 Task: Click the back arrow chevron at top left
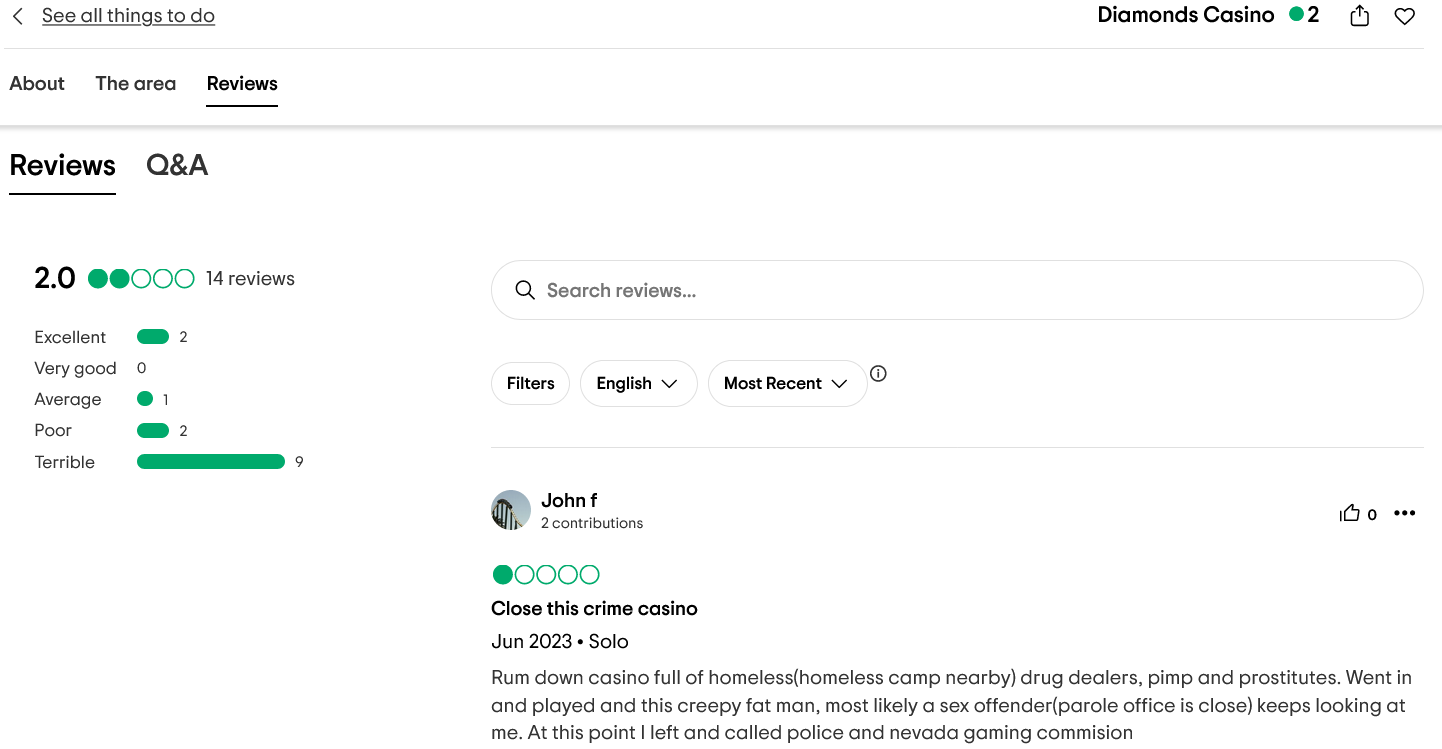pos(18,16)
